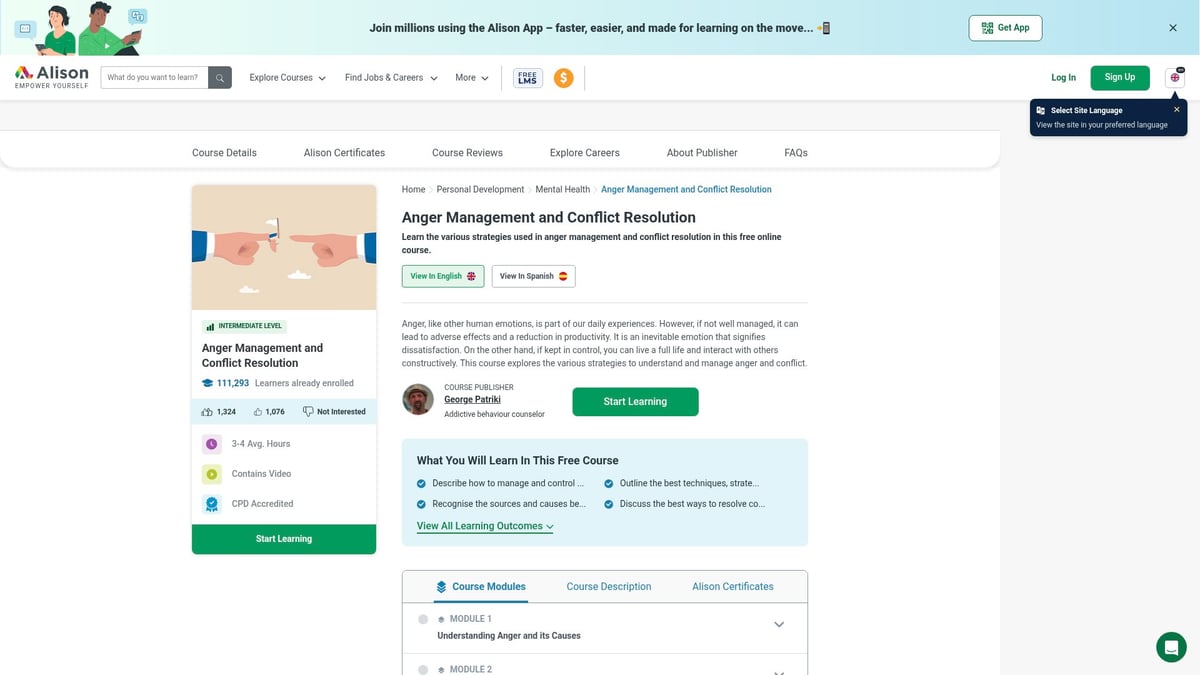Click the CPD Accredited badge icon
The image size is (1200, 675).
tap(211, 504)
